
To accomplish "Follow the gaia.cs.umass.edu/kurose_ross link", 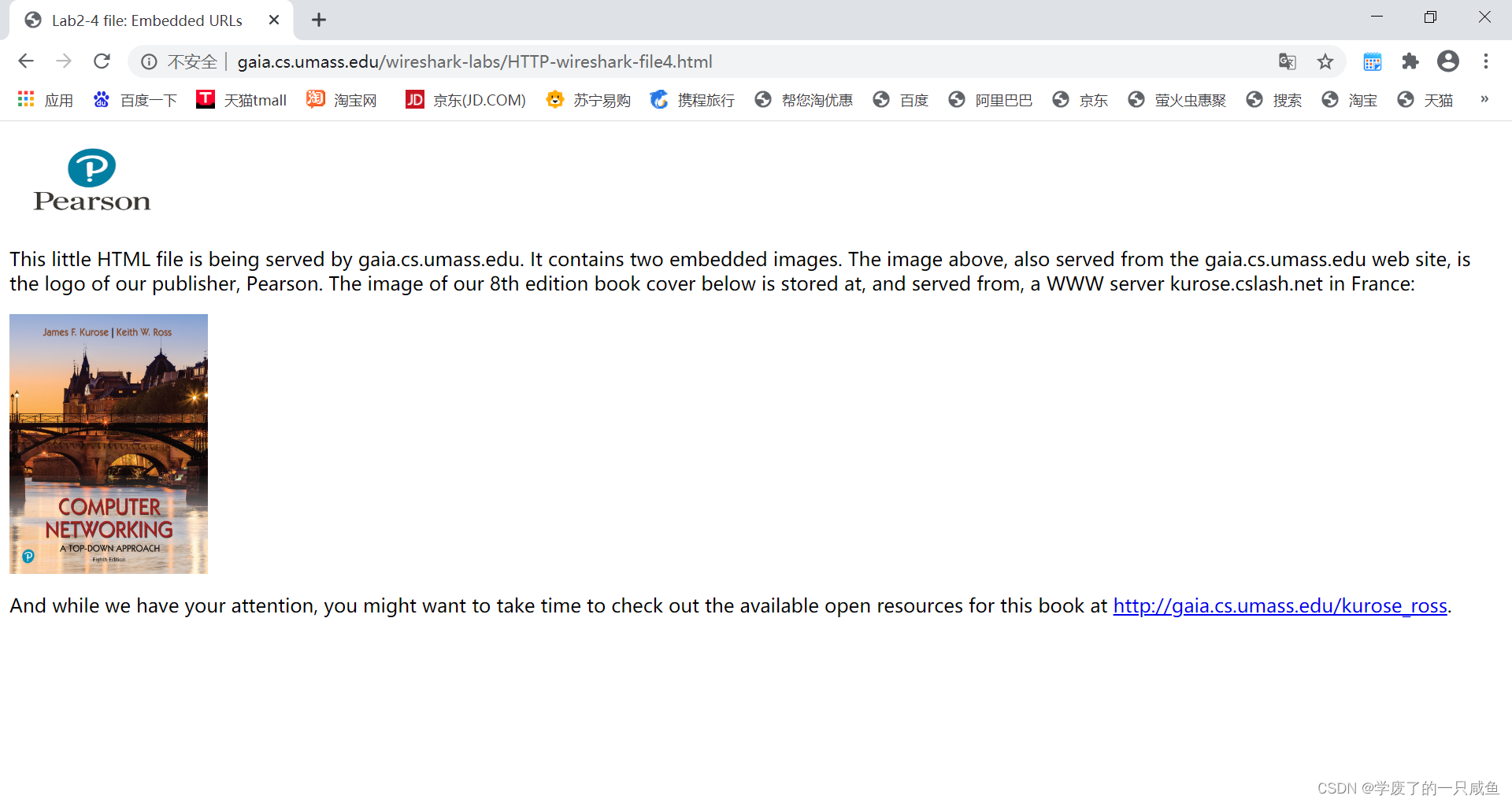I will coord(1280,605).
